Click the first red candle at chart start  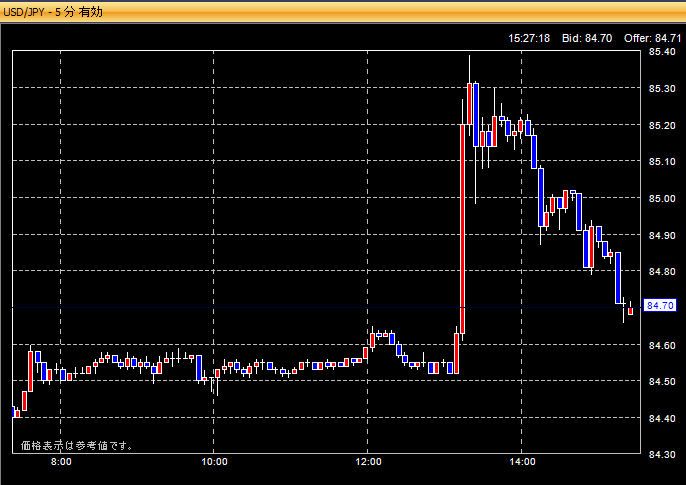[17, 411]
